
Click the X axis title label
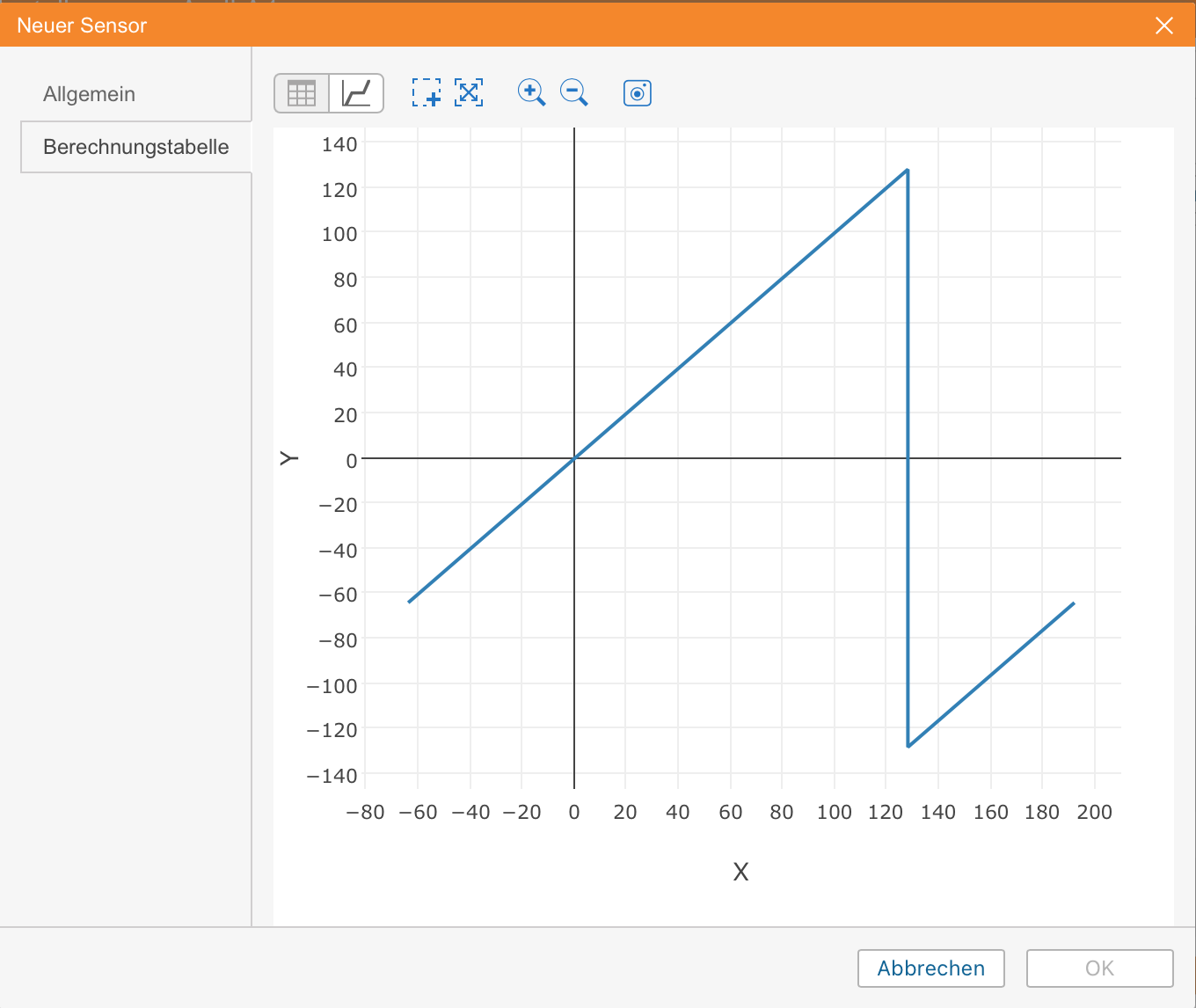coord(740,872)
